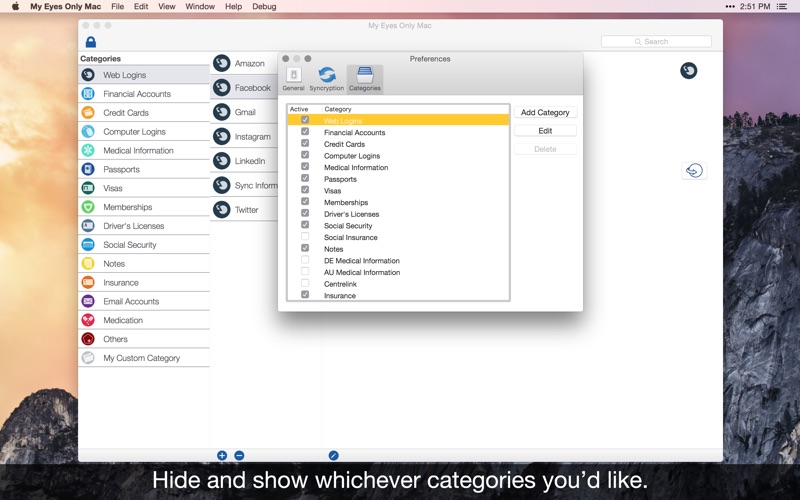Open the Syncryption preferences tab
This screenshot has width=800, height=500.
[327, 79]
